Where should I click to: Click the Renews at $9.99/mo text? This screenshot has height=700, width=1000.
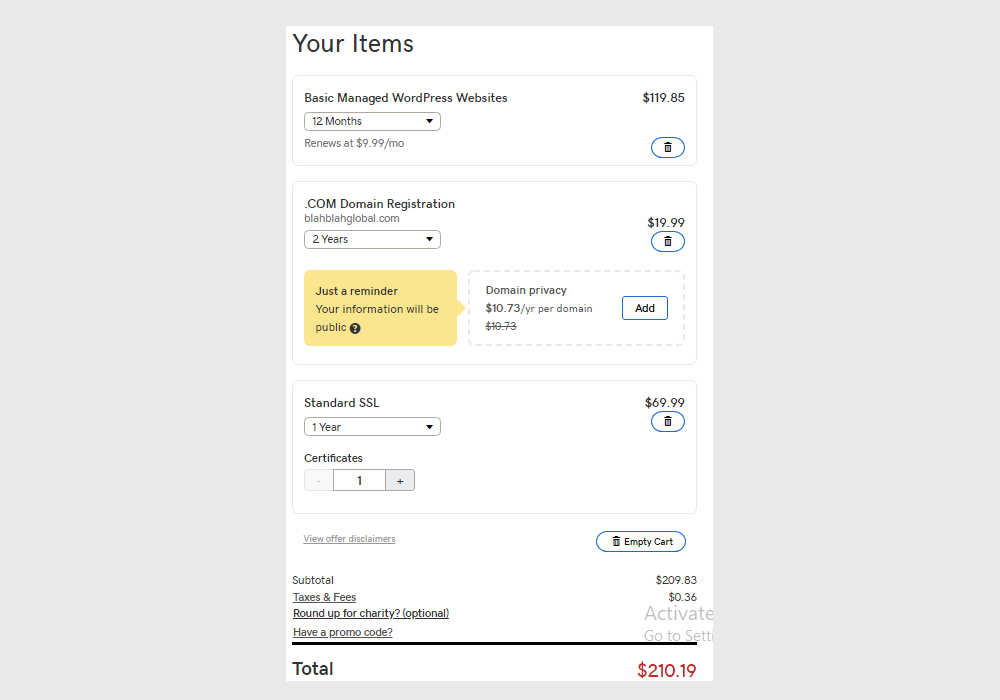[354, 143]
